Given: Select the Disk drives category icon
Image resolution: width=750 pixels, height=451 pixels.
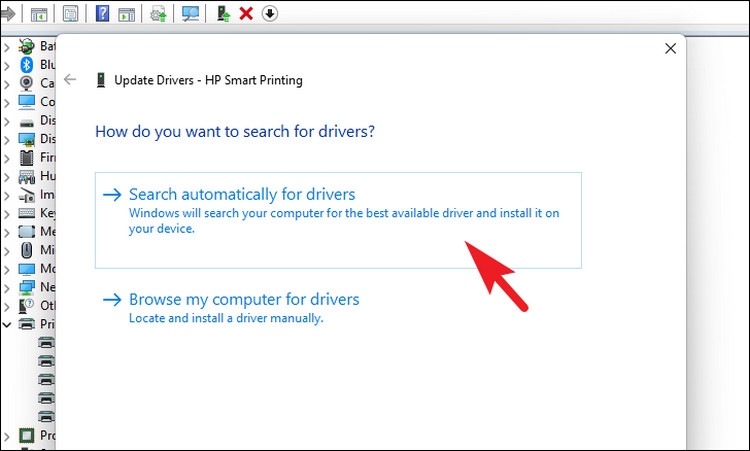Looking at the screenshot, I should point(27,122).
